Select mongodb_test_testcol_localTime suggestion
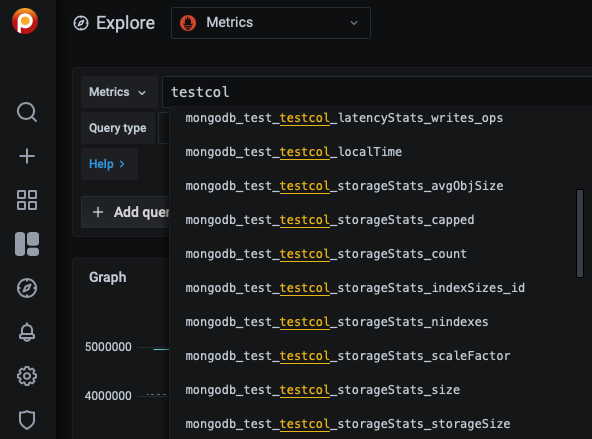Screen dimensions: 592x439 click(381, 152)
